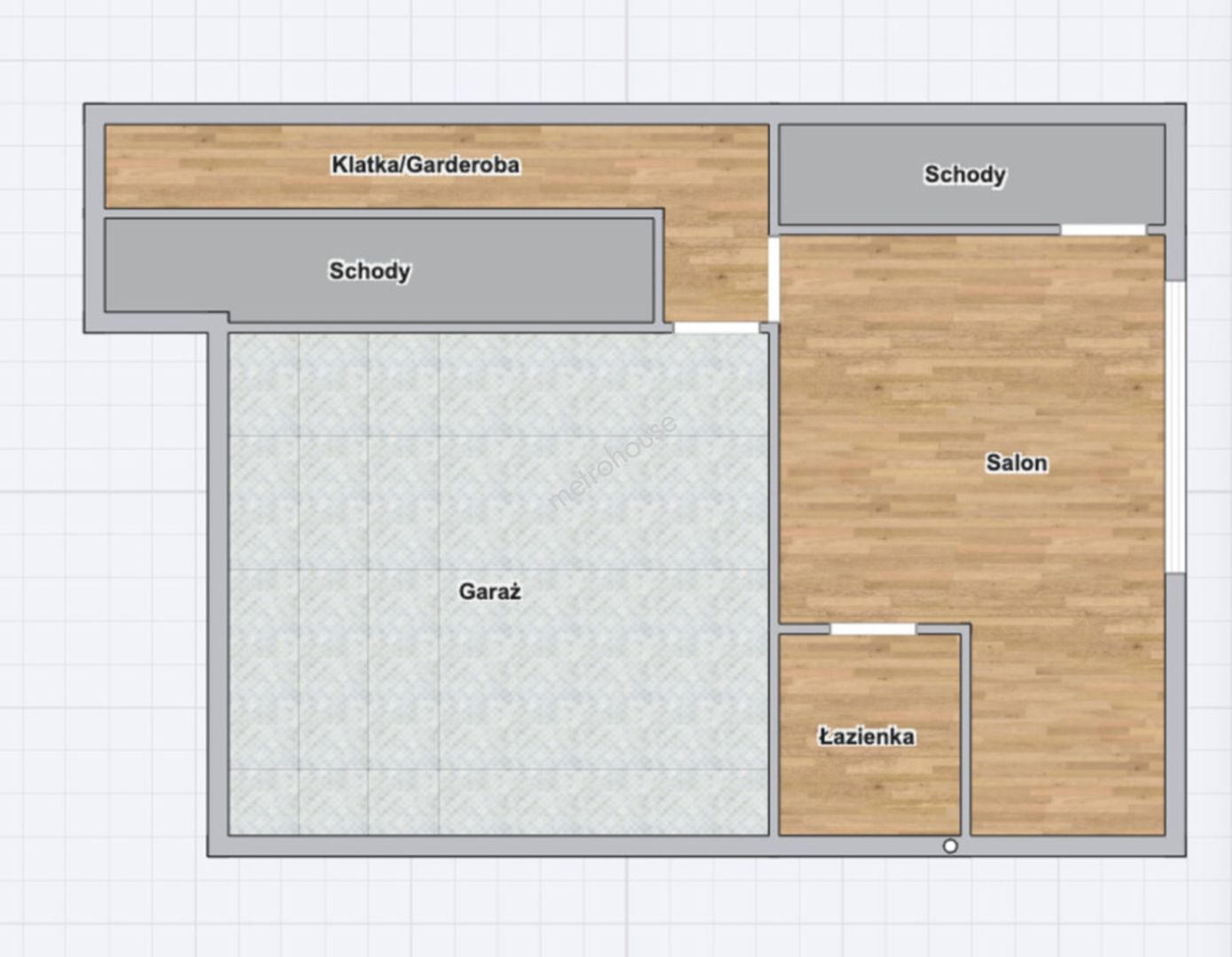Click the top outer wall above Klatka/Garderoba

coord(425,113)
